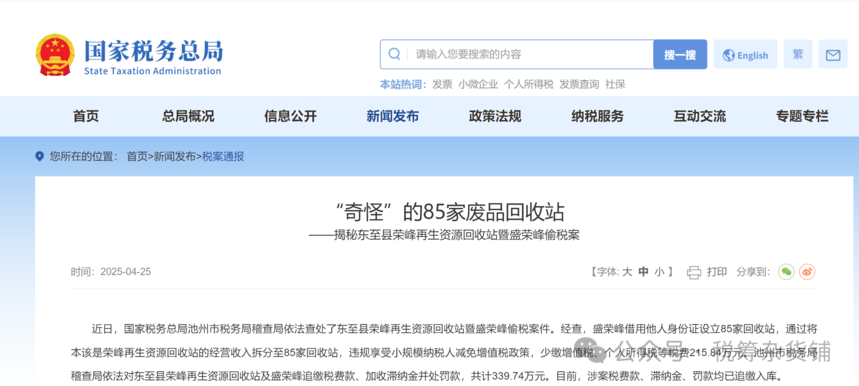Open the 纳税服务 navigation item
The width and height of the screenshot is (859, 386).
pos(597,116)
